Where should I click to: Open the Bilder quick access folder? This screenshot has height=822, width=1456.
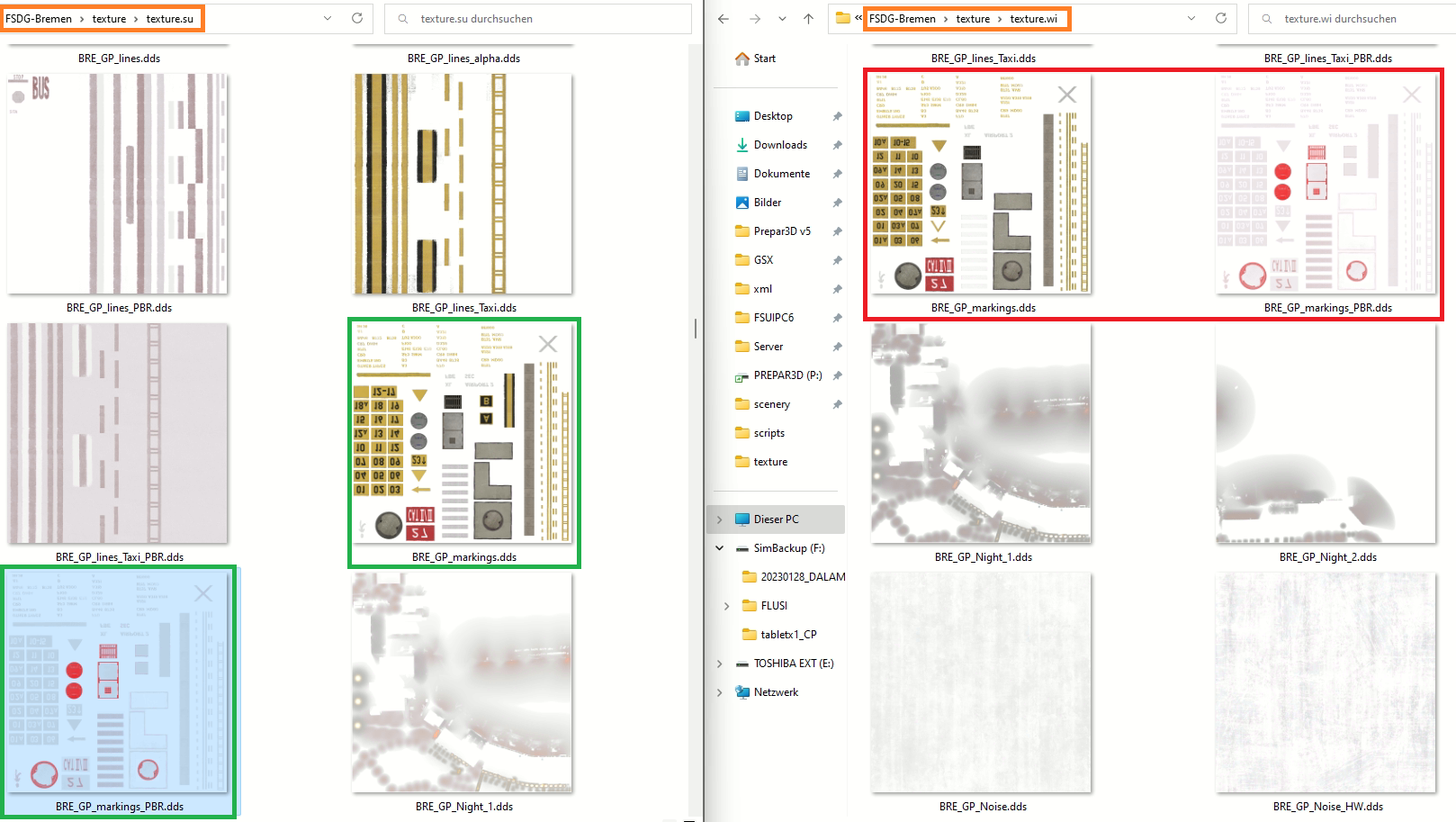tap(767, 203)
